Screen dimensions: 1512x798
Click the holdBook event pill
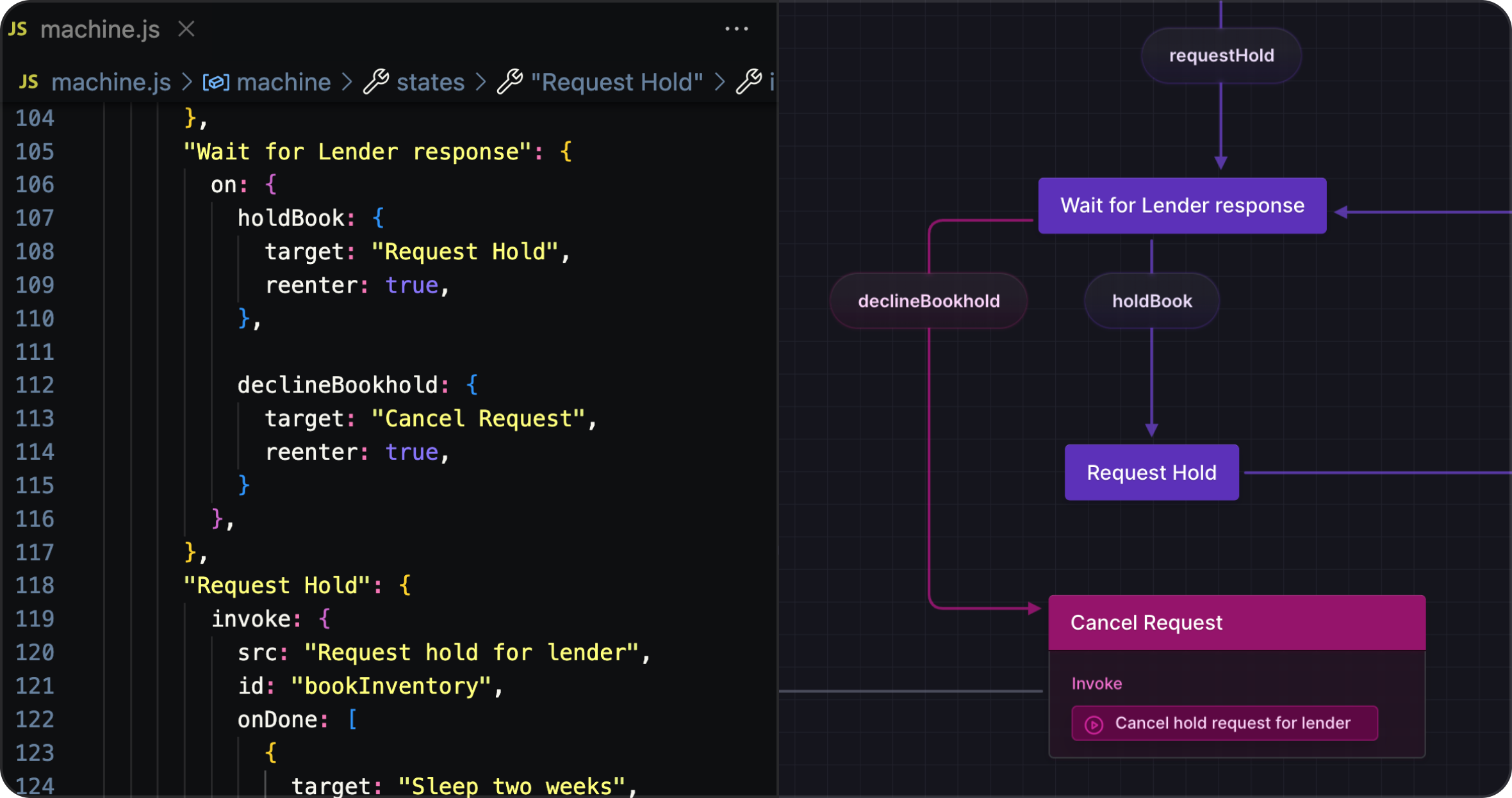click(x=1151, y=300)
